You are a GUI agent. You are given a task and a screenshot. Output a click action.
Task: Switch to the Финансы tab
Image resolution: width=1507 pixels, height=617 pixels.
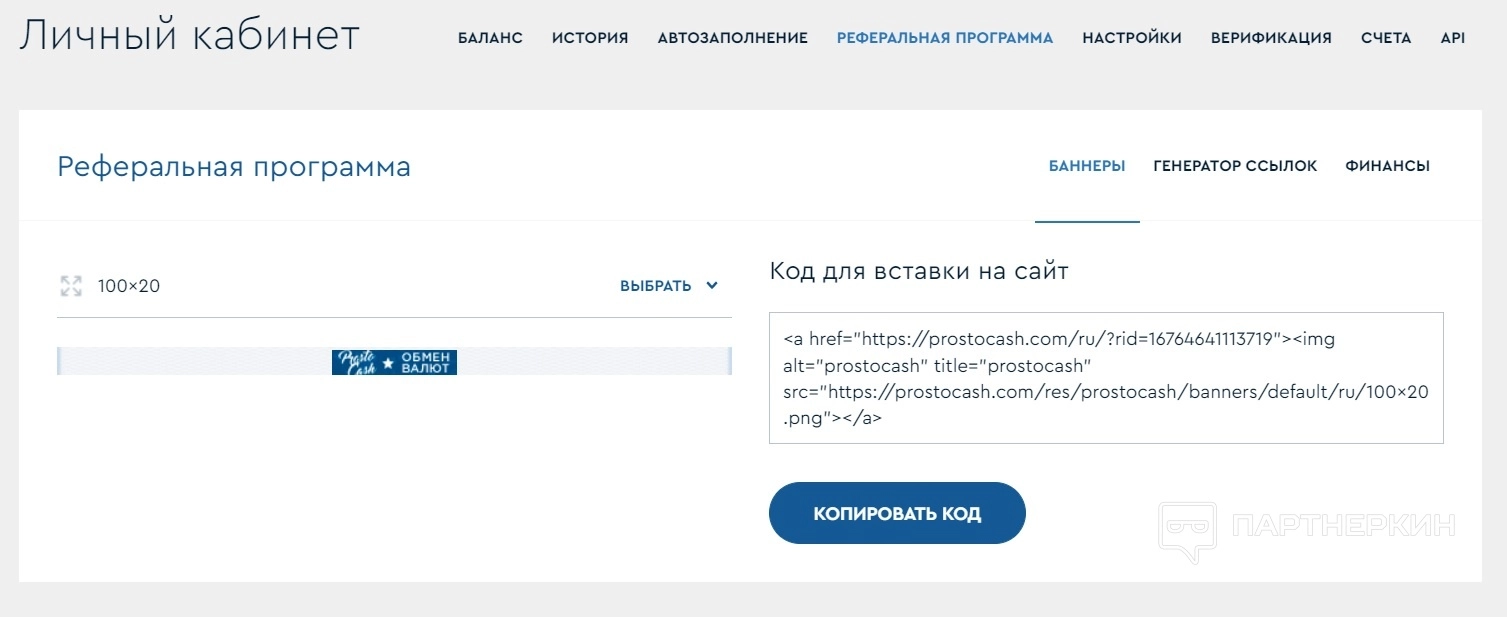point(1387,166)
